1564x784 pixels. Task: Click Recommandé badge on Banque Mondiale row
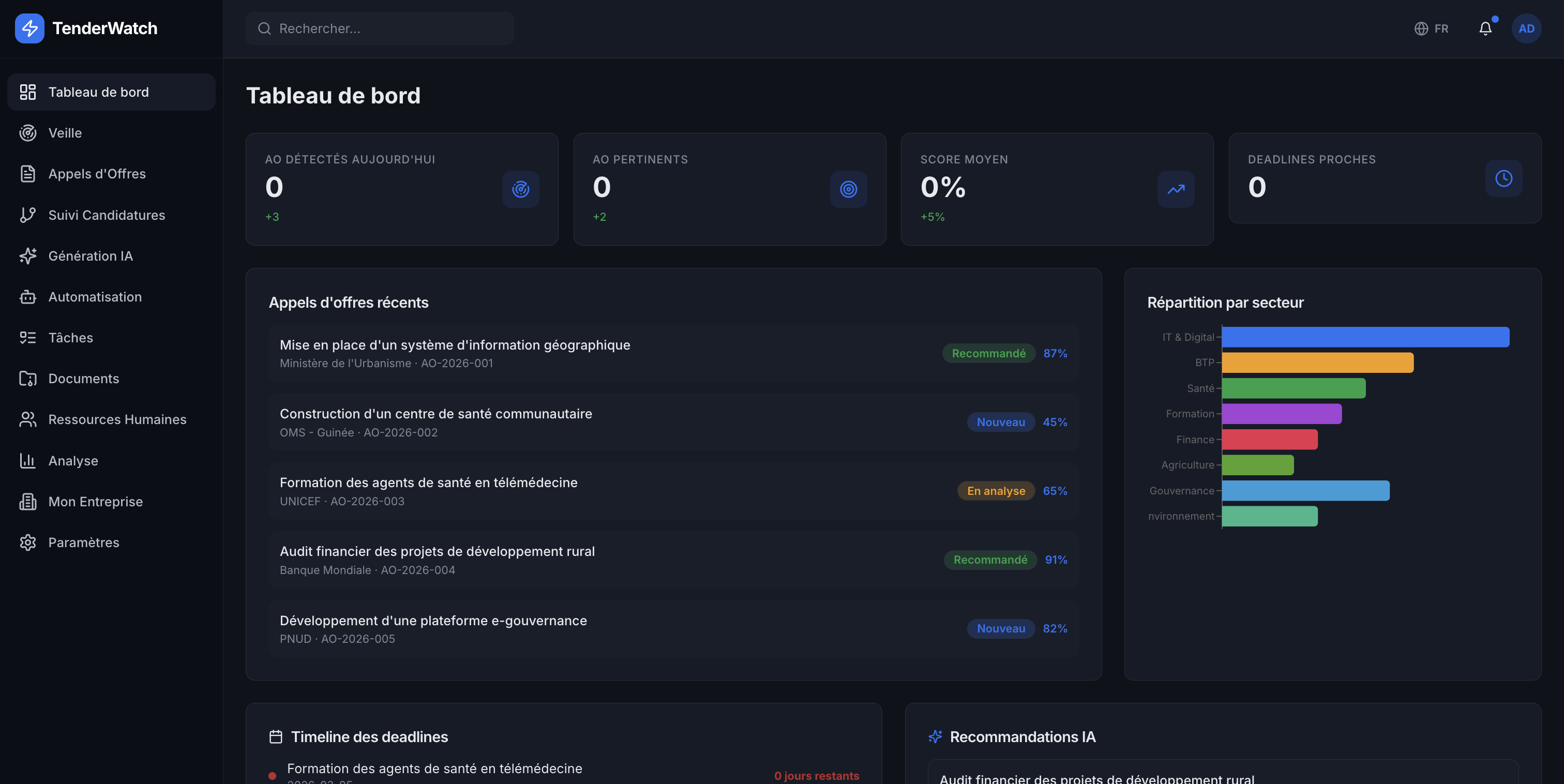tap(990, 560)
